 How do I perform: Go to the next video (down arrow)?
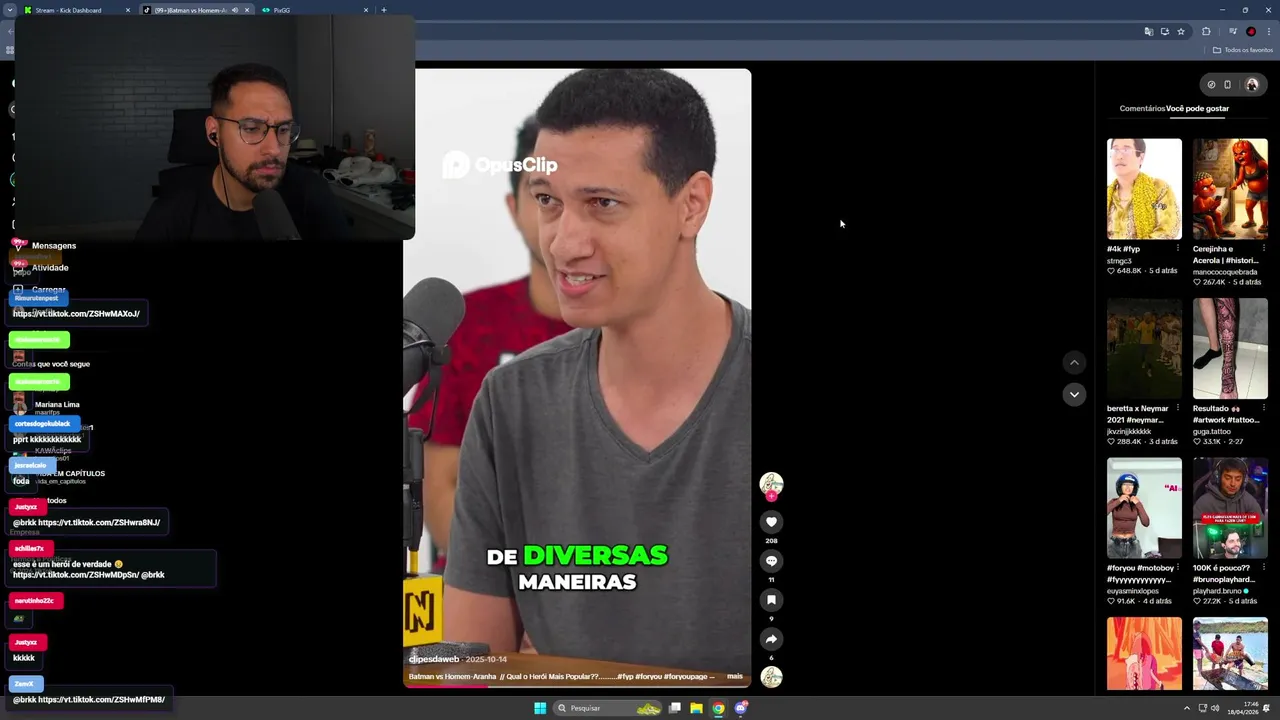coord(1074,394)
